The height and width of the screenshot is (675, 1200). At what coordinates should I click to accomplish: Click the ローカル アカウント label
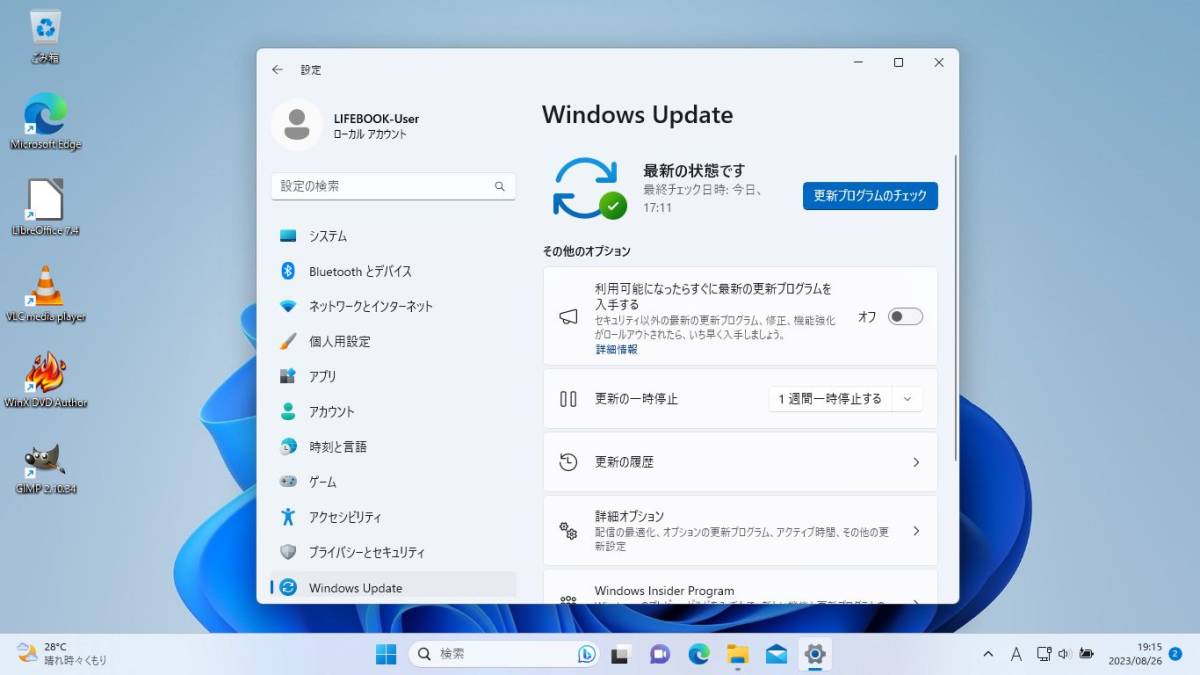(370, 134)
